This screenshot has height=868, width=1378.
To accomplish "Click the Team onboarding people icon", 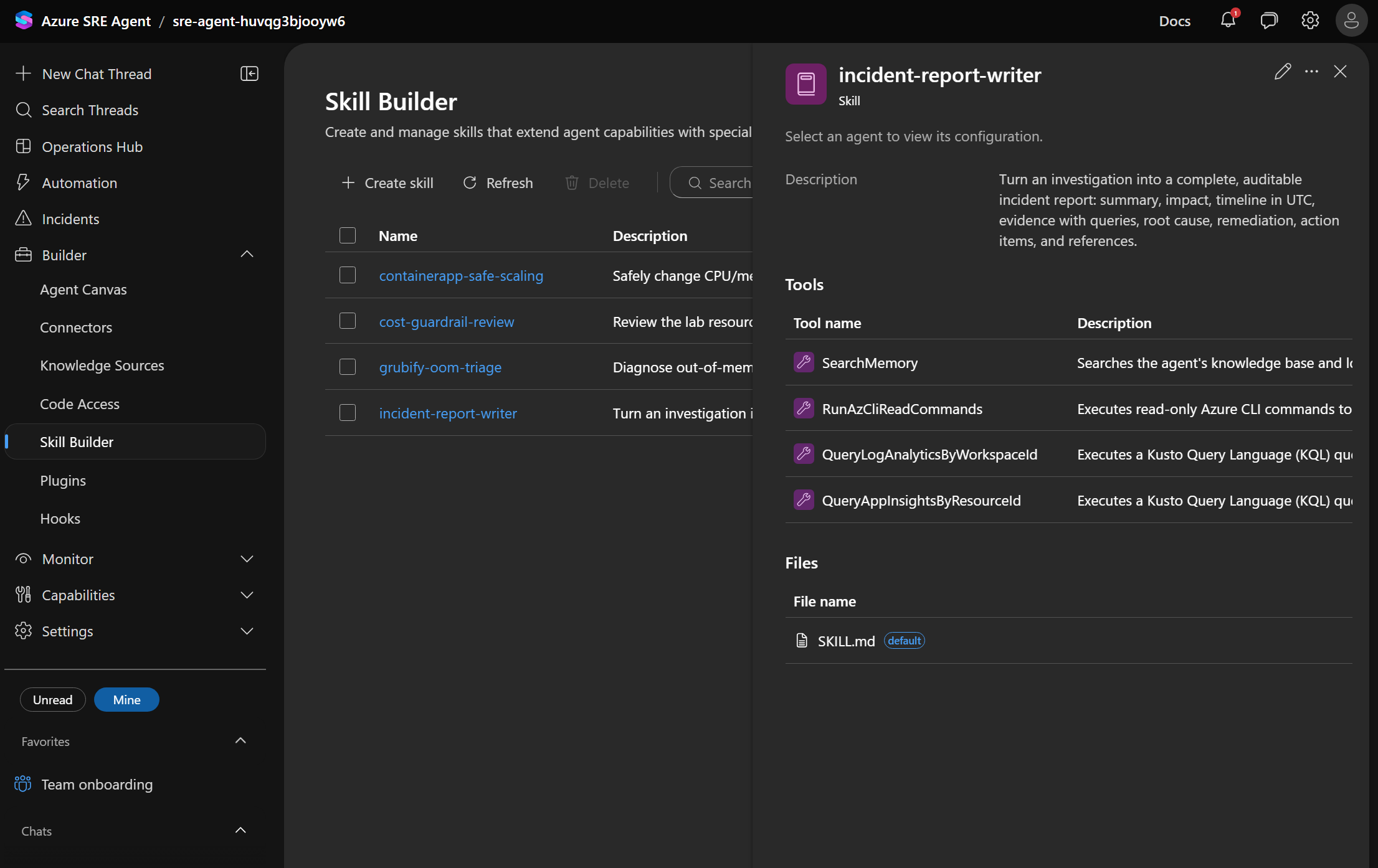I will point(22,784).
